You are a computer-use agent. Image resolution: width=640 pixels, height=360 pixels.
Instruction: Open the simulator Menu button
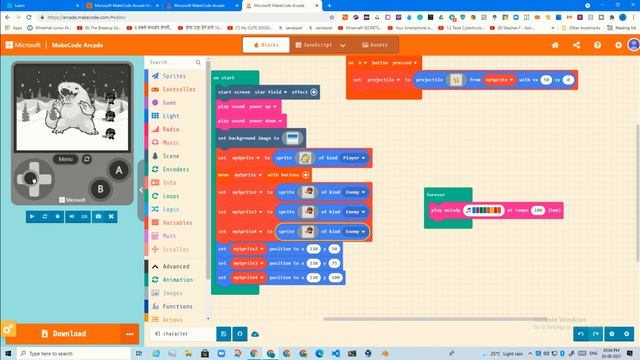[x=65, y=159]
